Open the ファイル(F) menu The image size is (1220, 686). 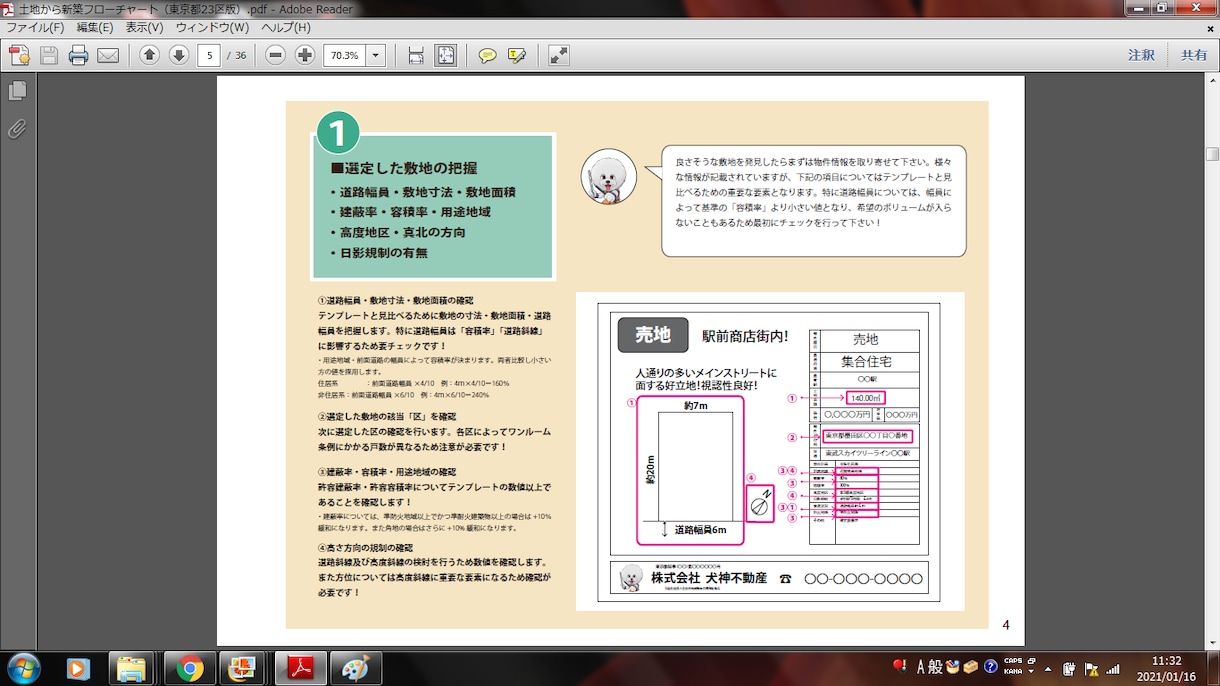click(35, 28)
